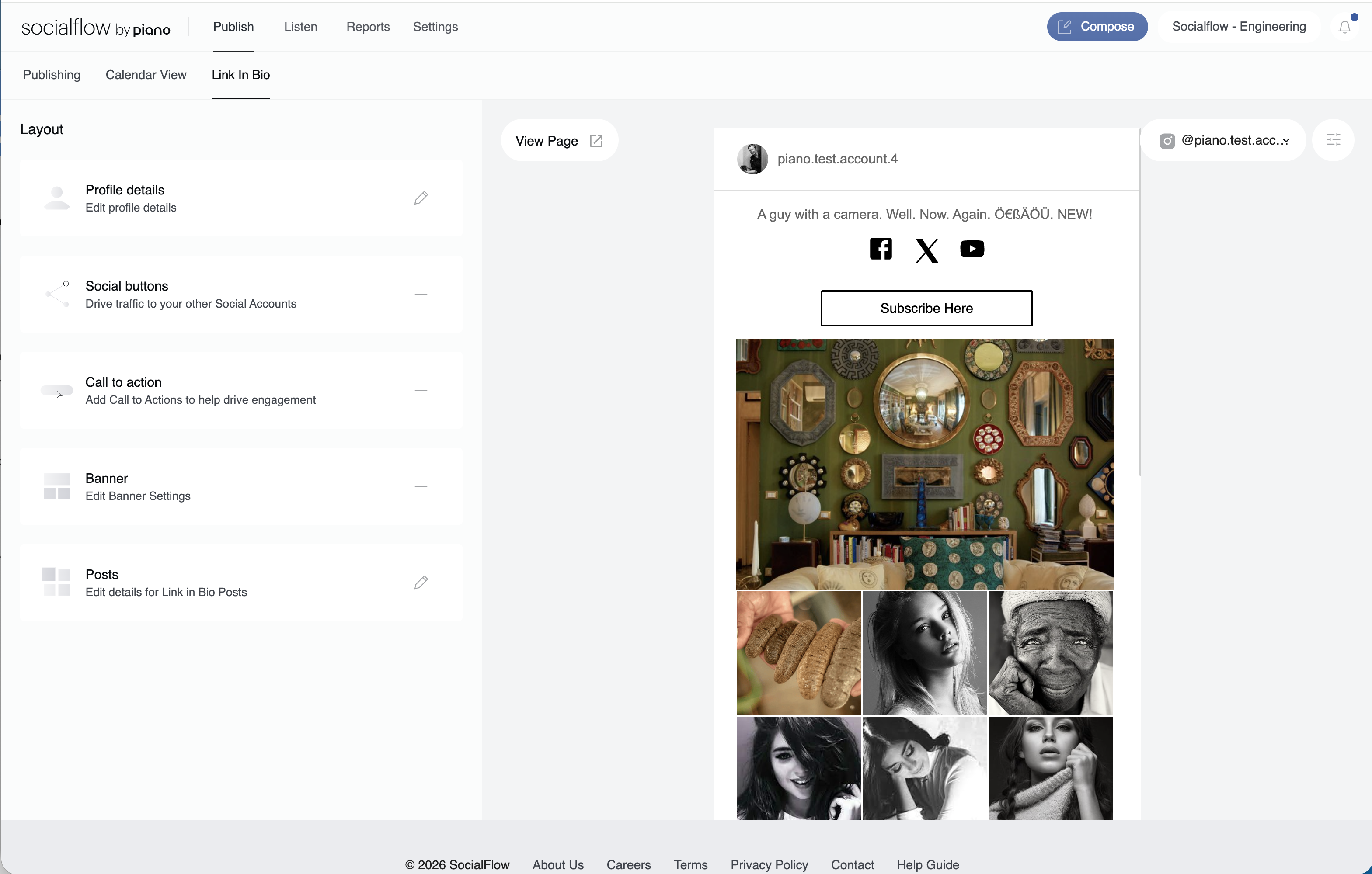
Task: Click the Facebook icon in the preview
Action: coord(880,249)
